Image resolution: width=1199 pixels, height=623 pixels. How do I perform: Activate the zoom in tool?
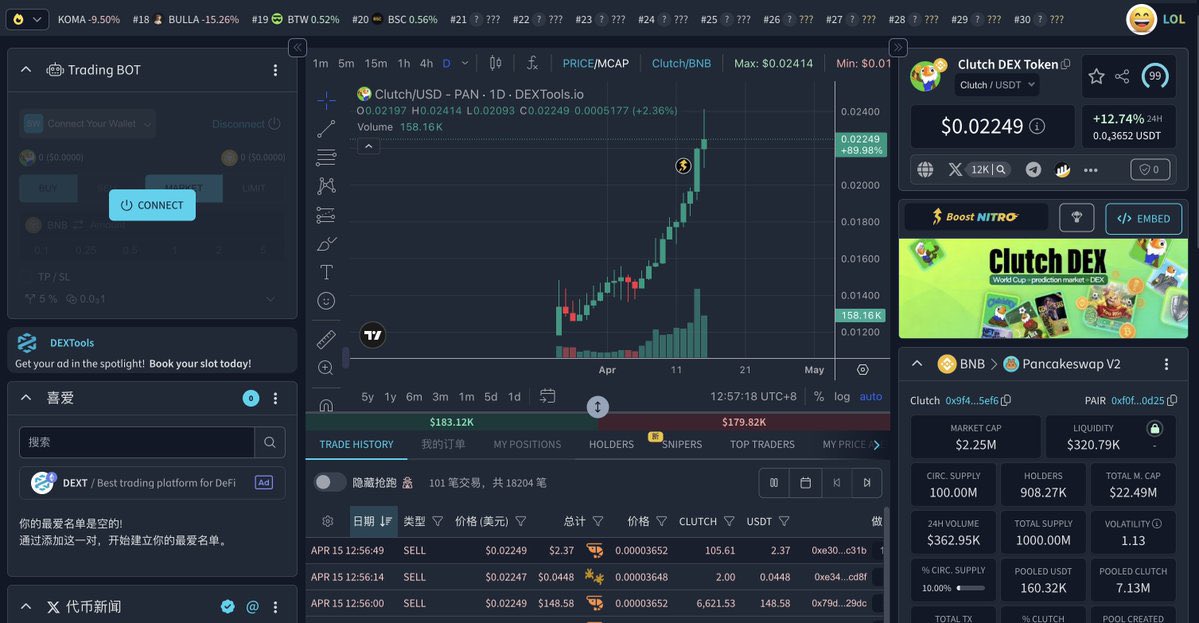click(326, 368)
